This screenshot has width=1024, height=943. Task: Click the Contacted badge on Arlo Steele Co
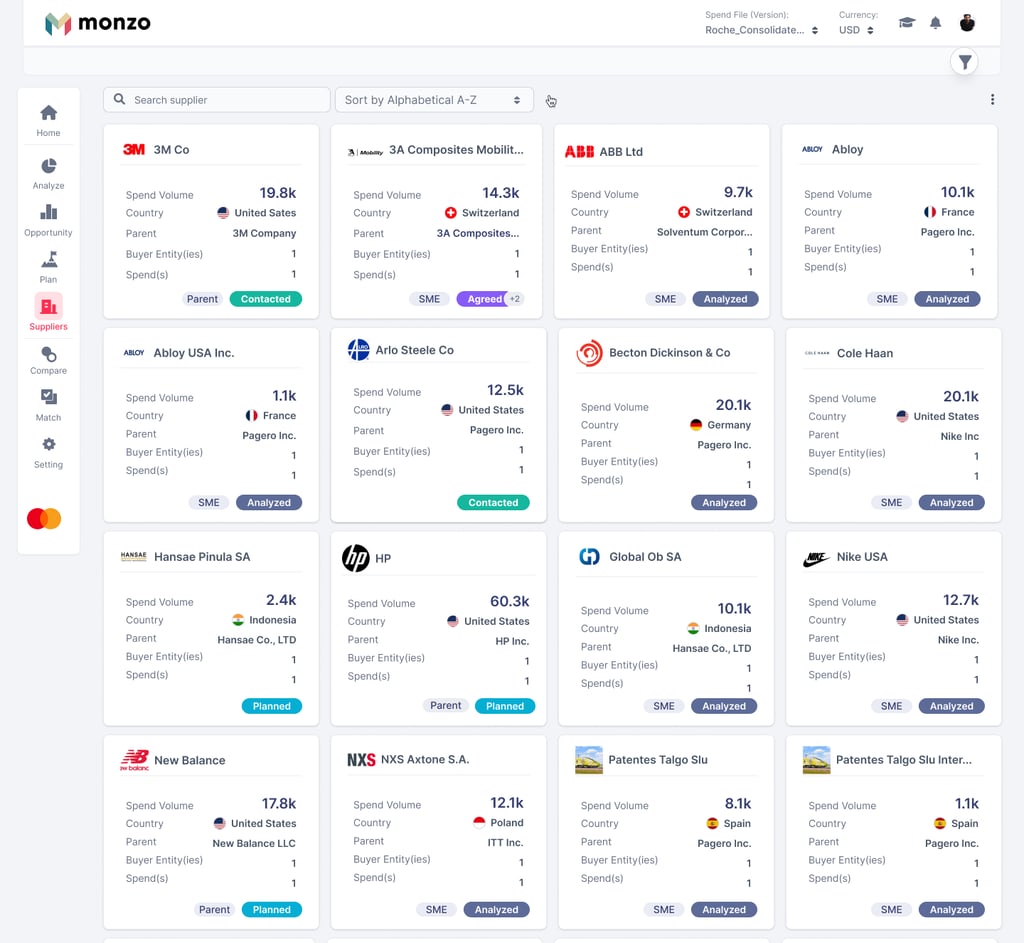(x=493, y=502)
